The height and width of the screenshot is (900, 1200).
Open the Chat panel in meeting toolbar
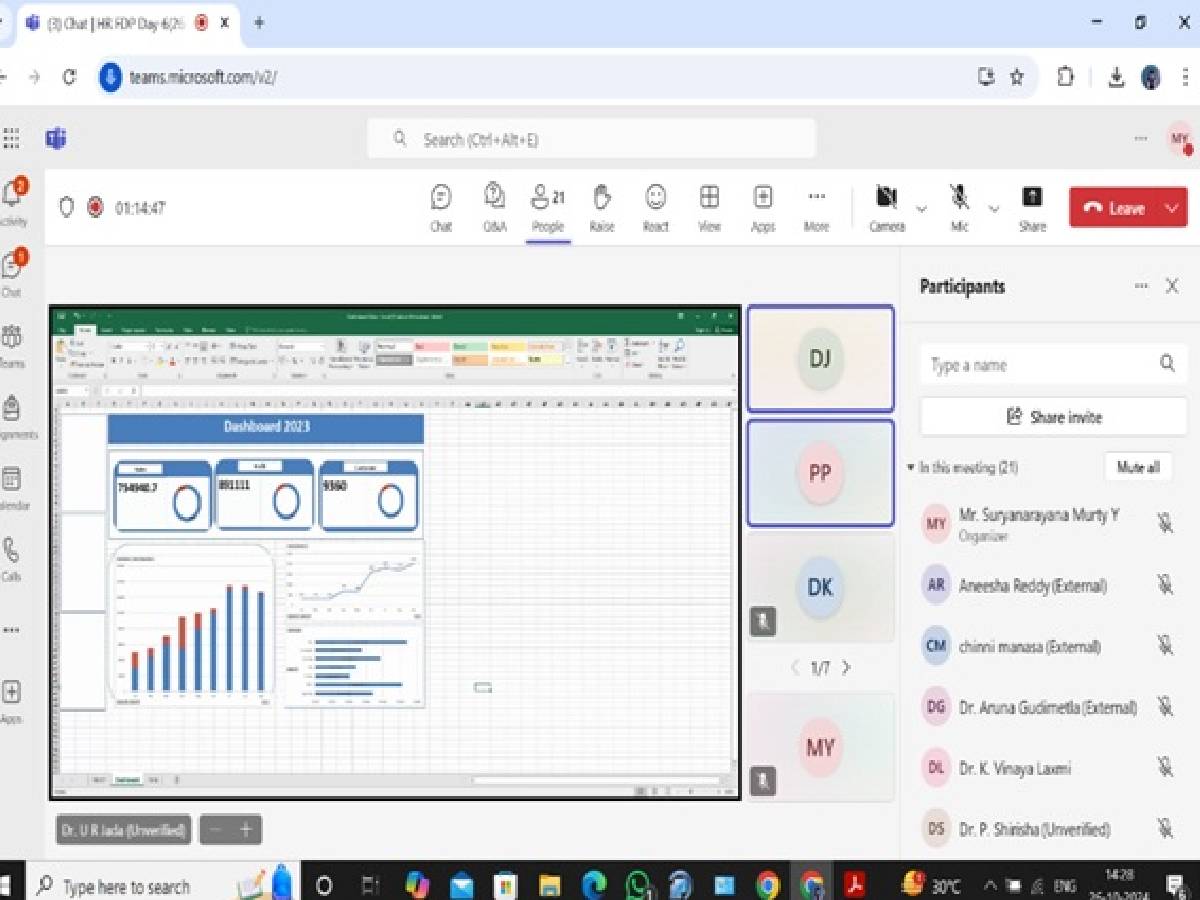[441, 207]
